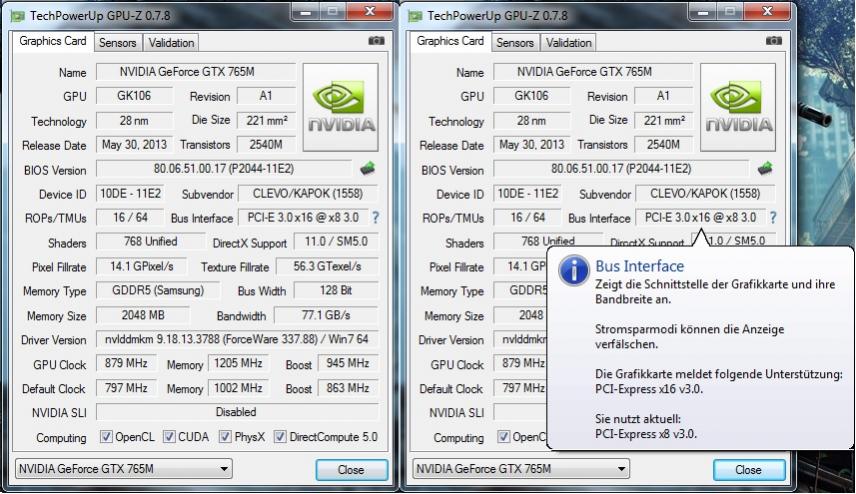
Task: Click the camera screenshot icon in right window
Action: 774,41
